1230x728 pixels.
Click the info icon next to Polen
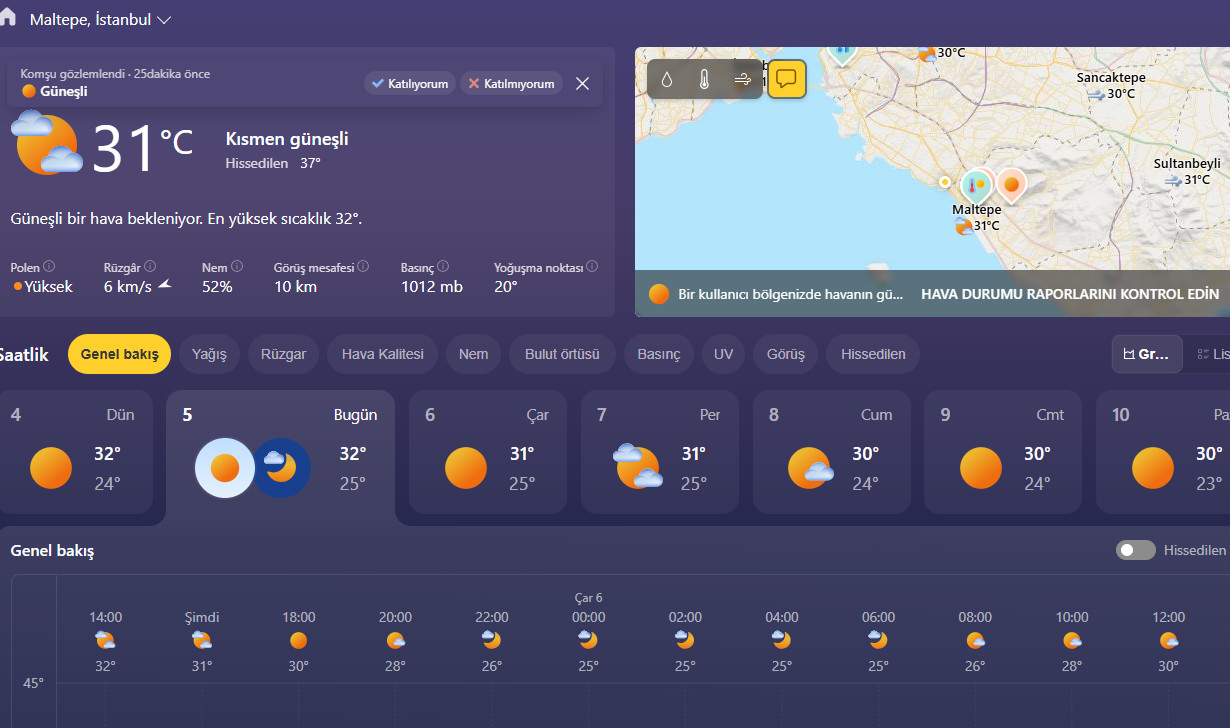[49, 267]
